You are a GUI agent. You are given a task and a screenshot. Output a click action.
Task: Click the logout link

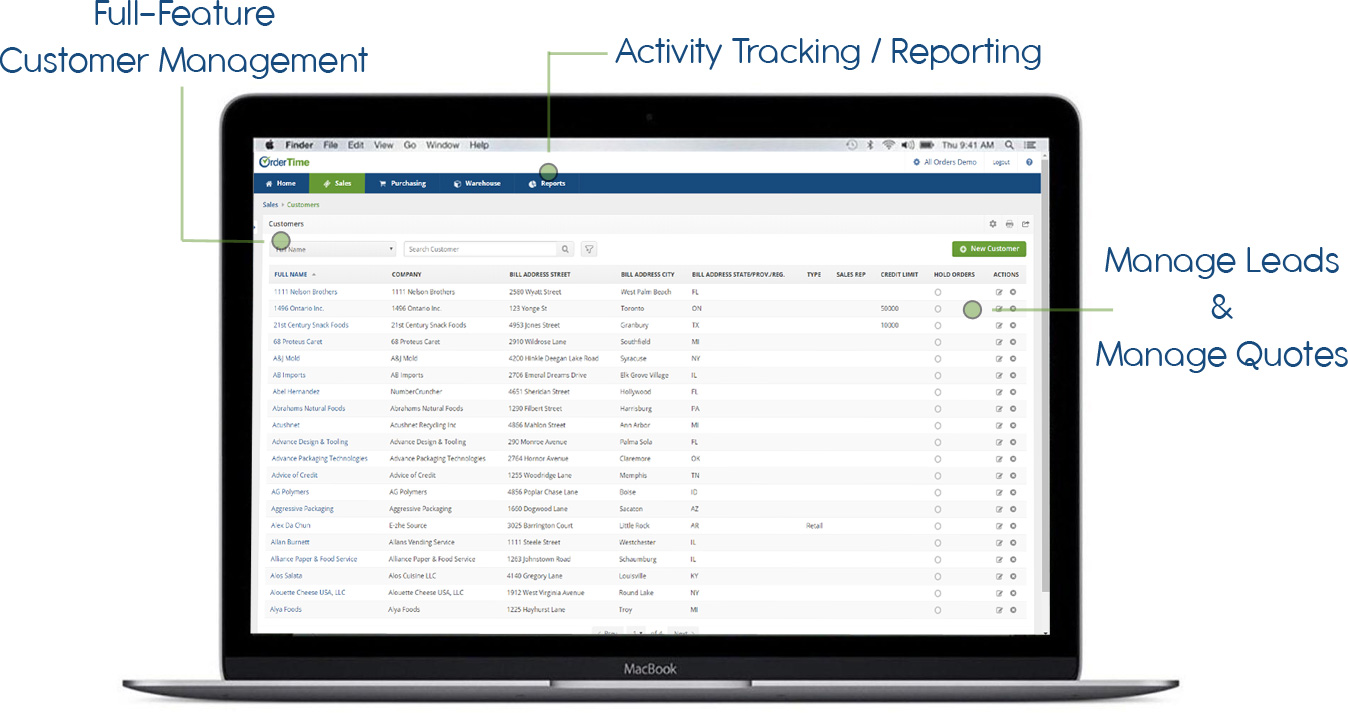point(1001,162)
